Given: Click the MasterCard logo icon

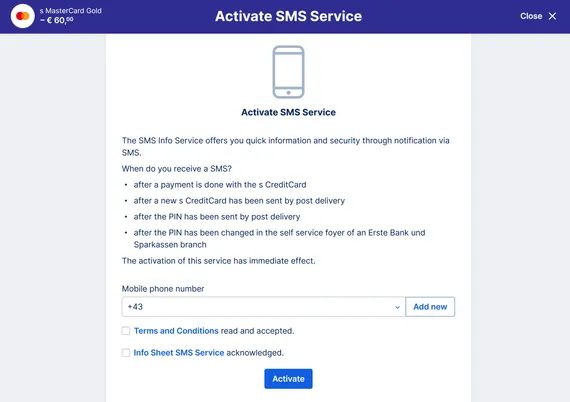Looking at the screenshot, I should click(23, 16).
